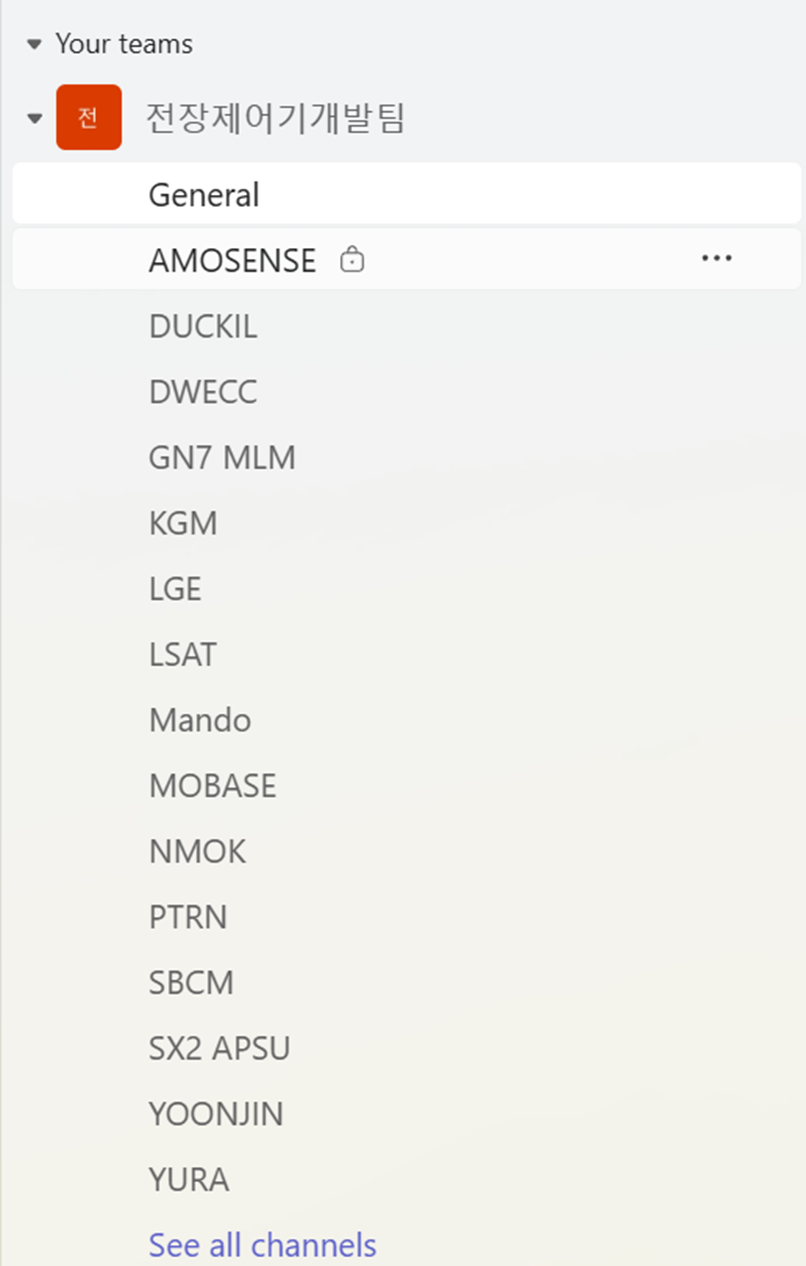The image size is (806, 1266).
Task: Open the NMOK channel
Action: pyautogui.click(x=197, y=852)
